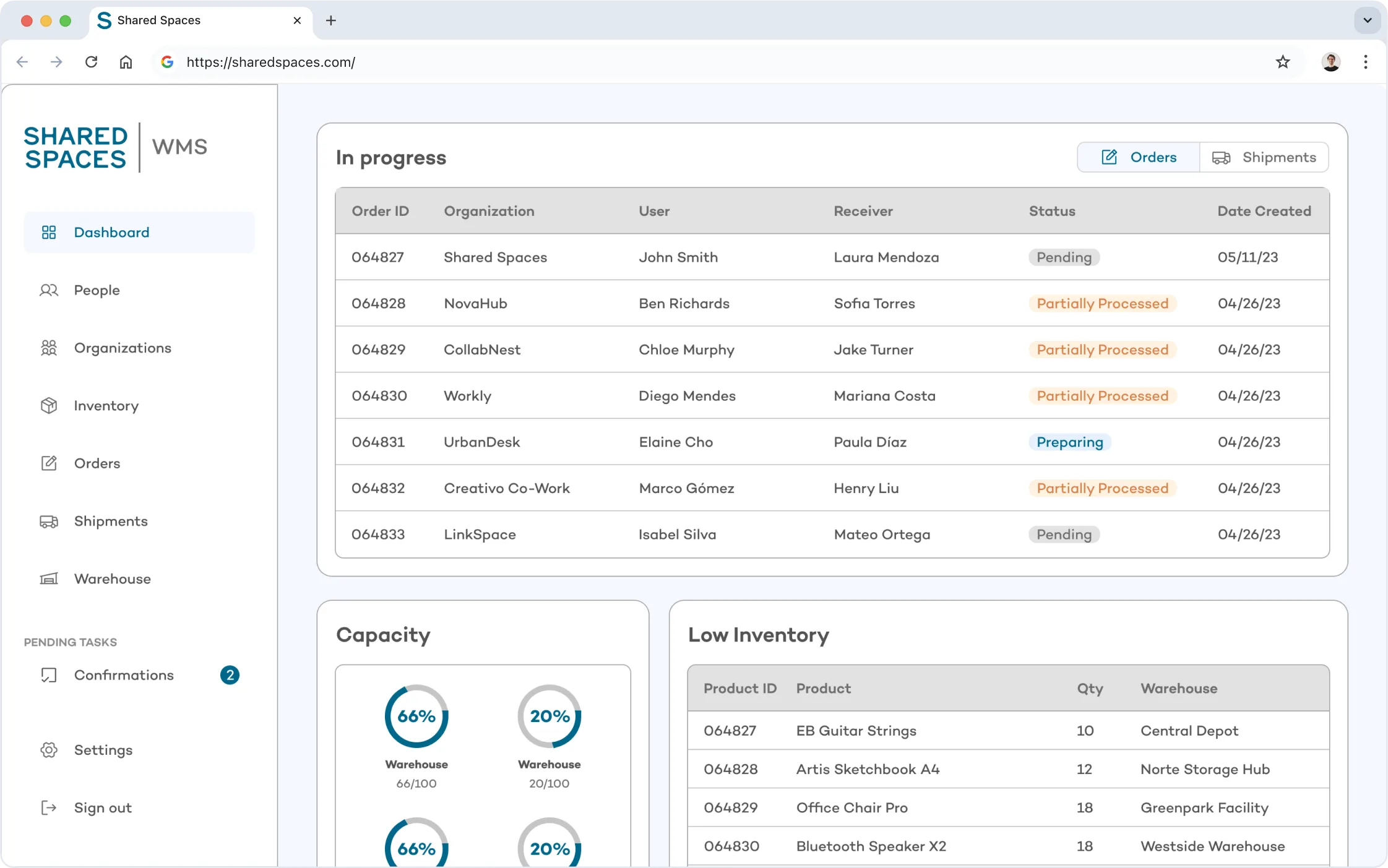Click Pending status of order 064827
The width and height of the screenshot is (1388, 868).
click(1064, 257)
